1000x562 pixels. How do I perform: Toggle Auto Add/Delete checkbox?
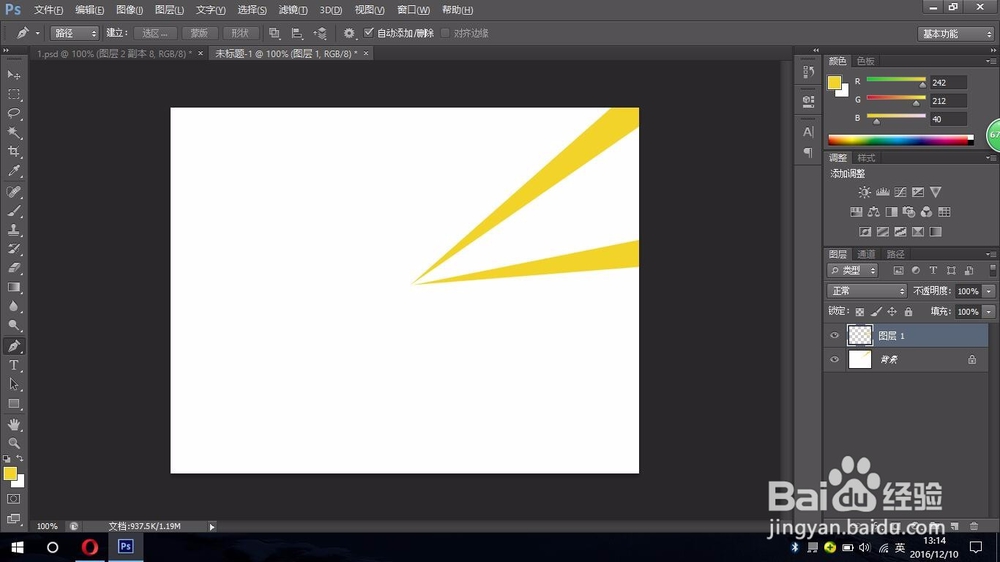369,33
